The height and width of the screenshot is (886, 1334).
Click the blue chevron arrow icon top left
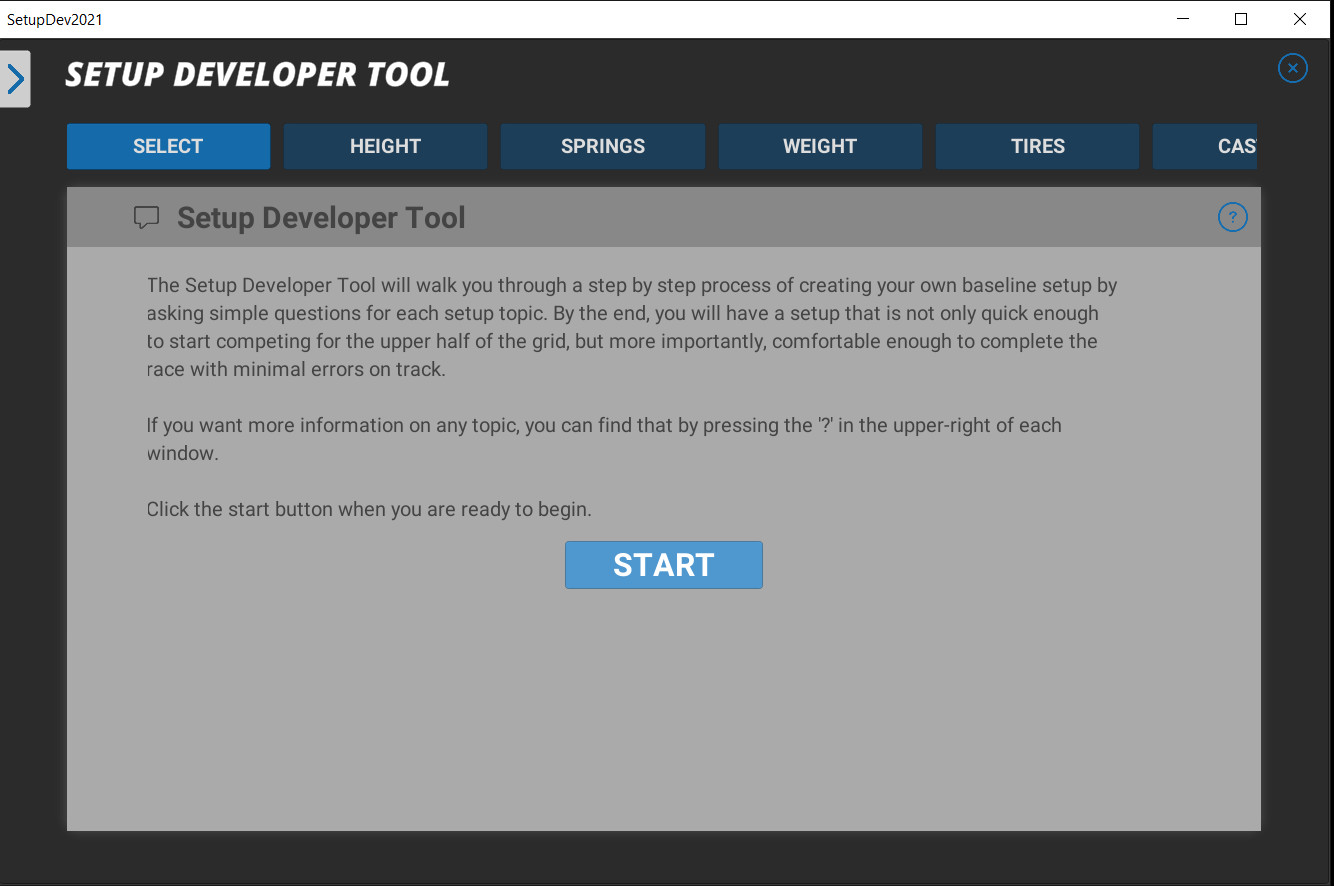coord(15,77)
